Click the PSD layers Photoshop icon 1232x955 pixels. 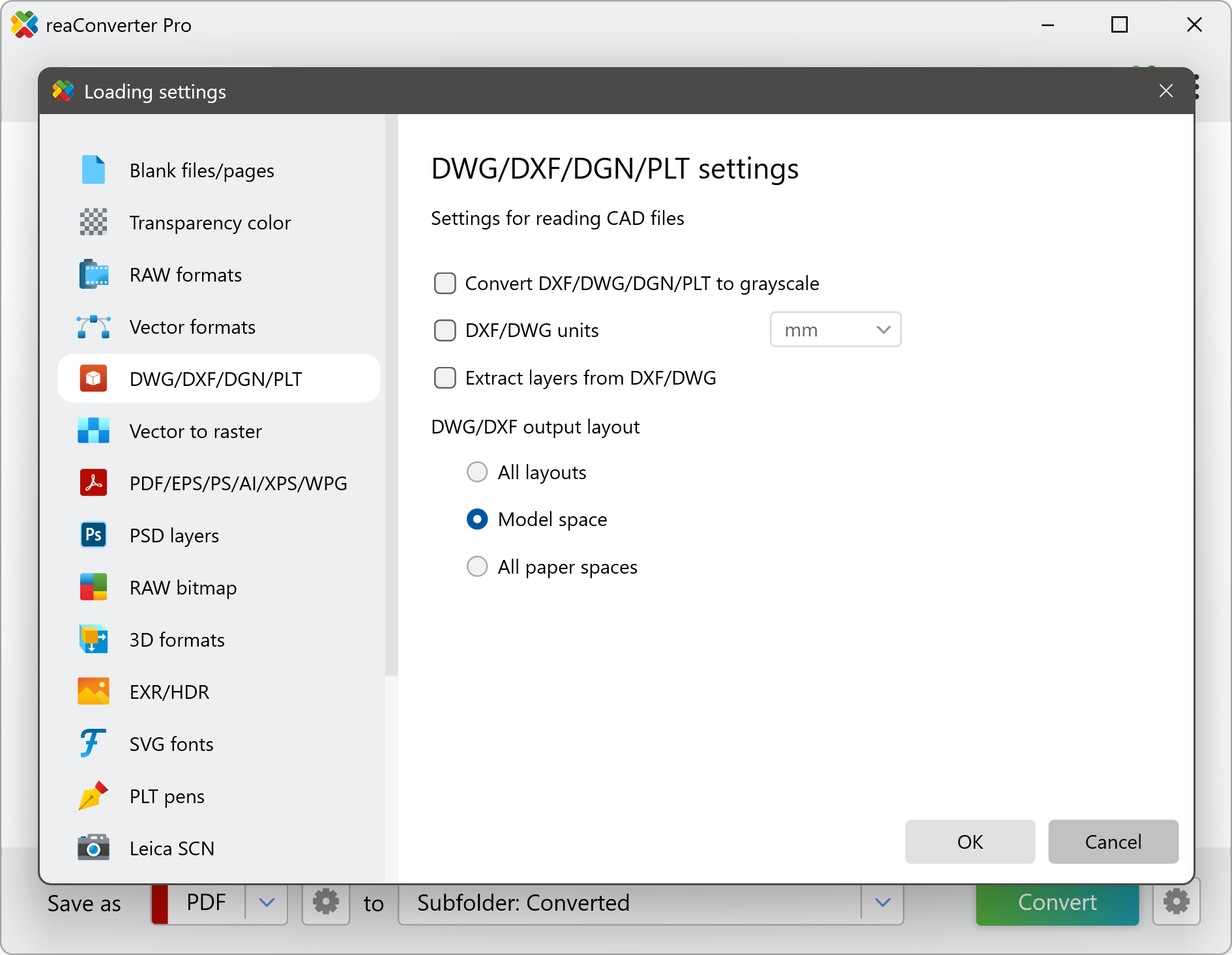click(x=93, y=535)
